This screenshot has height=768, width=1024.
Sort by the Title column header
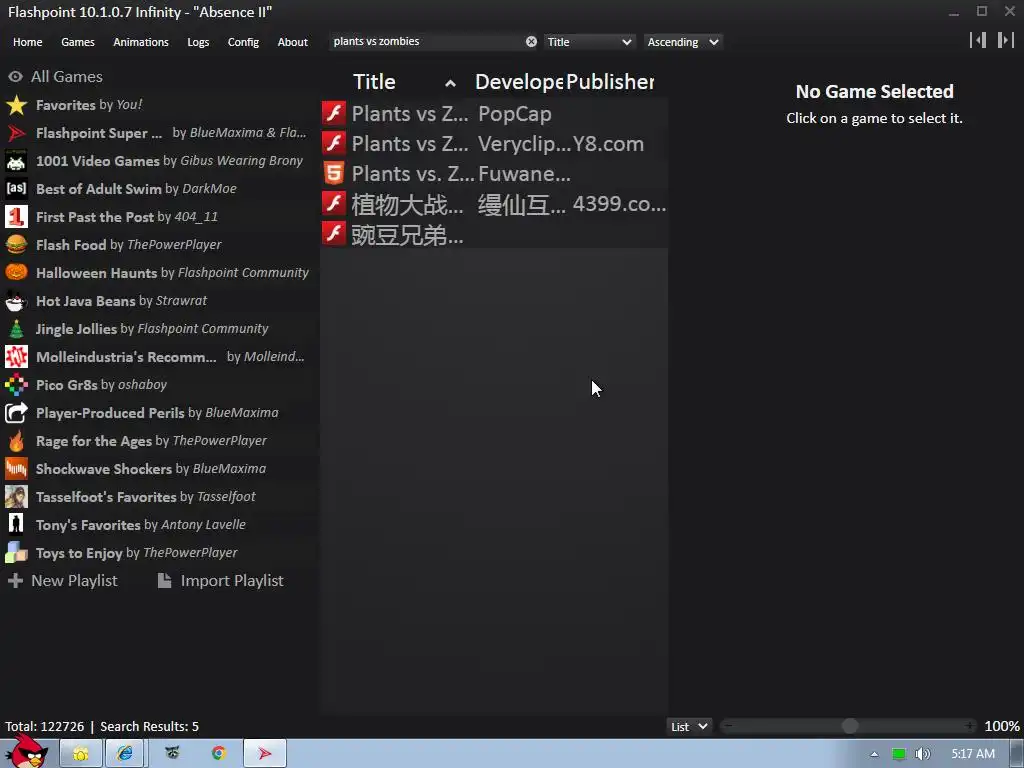click(x=374, y=82)
